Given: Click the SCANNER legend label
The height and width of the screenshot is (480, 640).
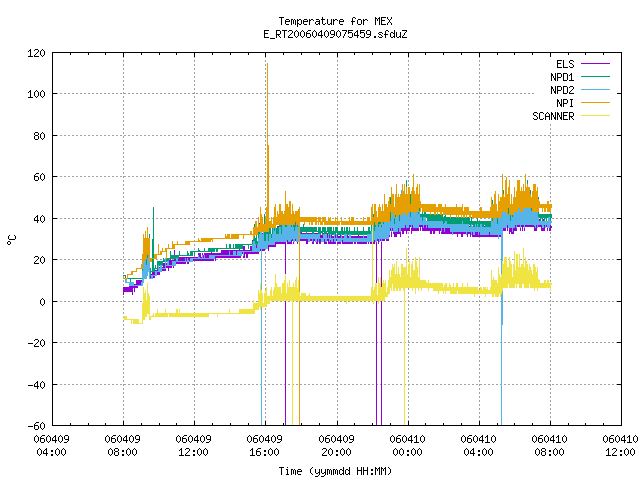Looking at the screenshot, I should point(553,116).
